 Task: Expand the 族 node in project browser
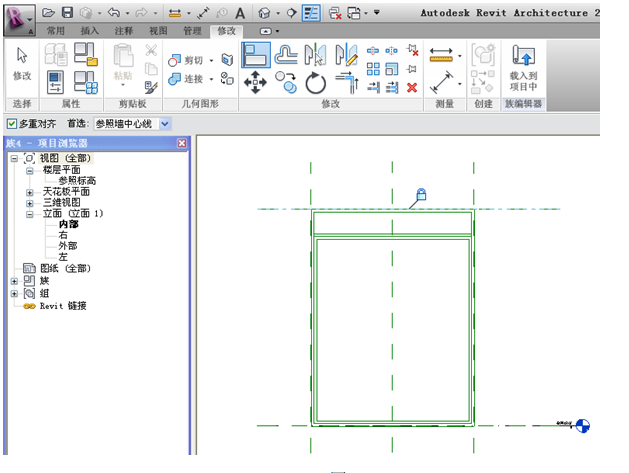(14, 281)
